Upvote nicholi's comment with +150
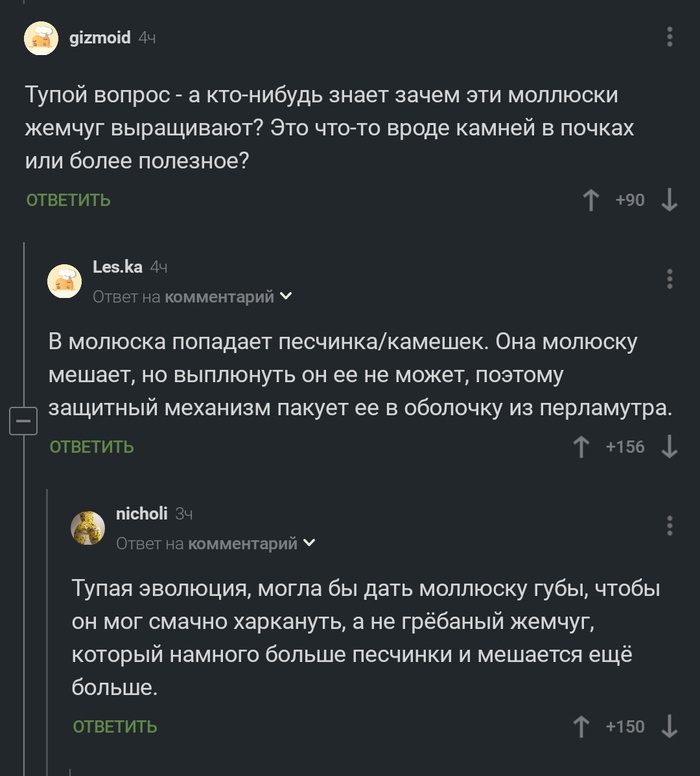This screenshot has height=776, width=700. [x=581, y=727]
